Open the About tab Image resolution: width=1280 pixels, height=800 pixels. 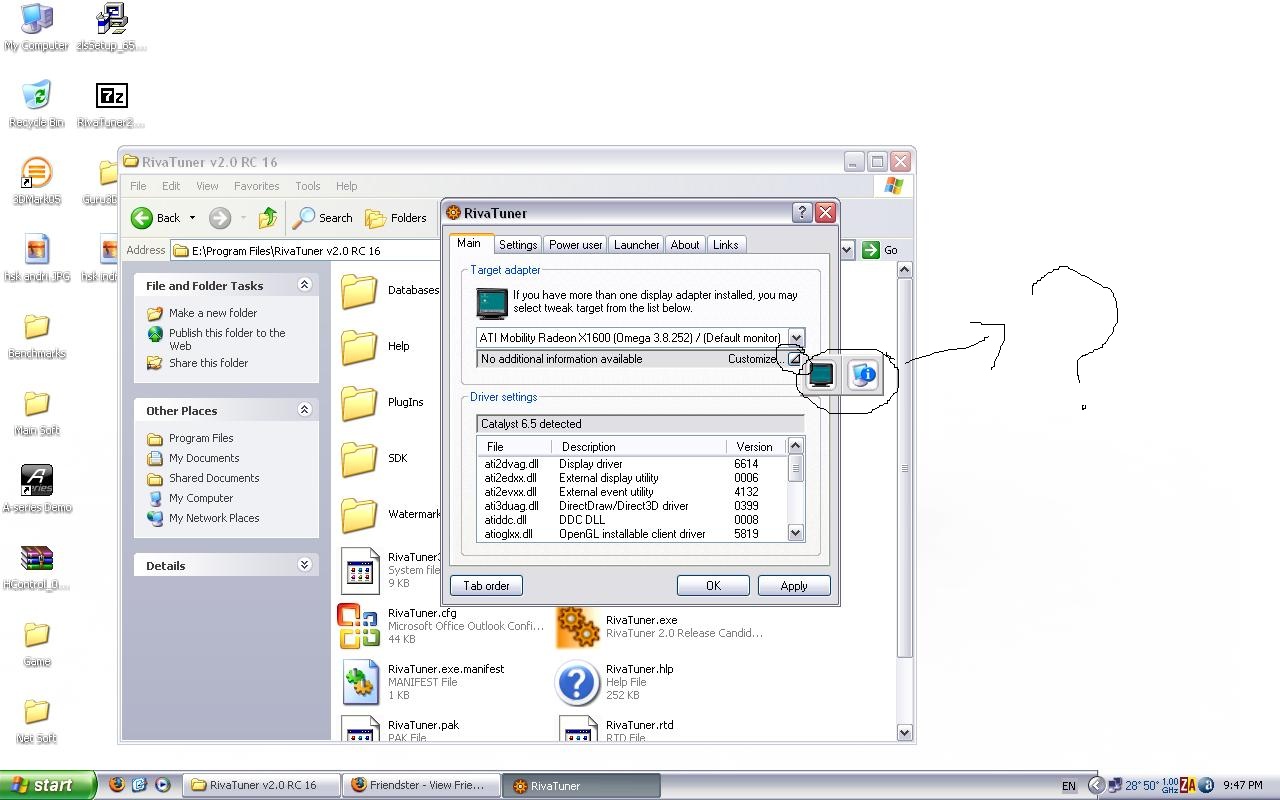(685, 245)
